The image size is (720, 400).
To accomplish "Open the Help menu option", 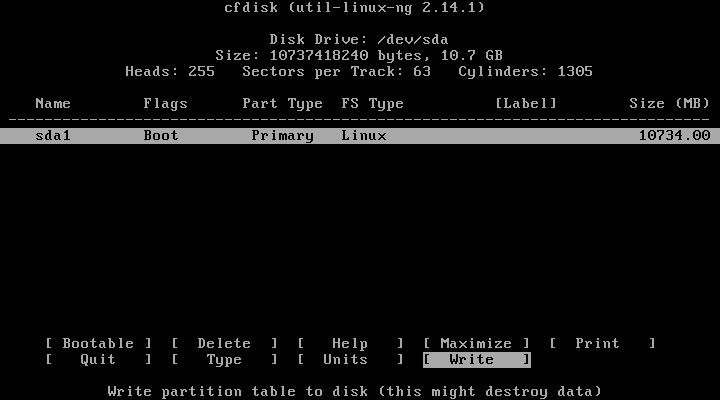I will (350, 344).
